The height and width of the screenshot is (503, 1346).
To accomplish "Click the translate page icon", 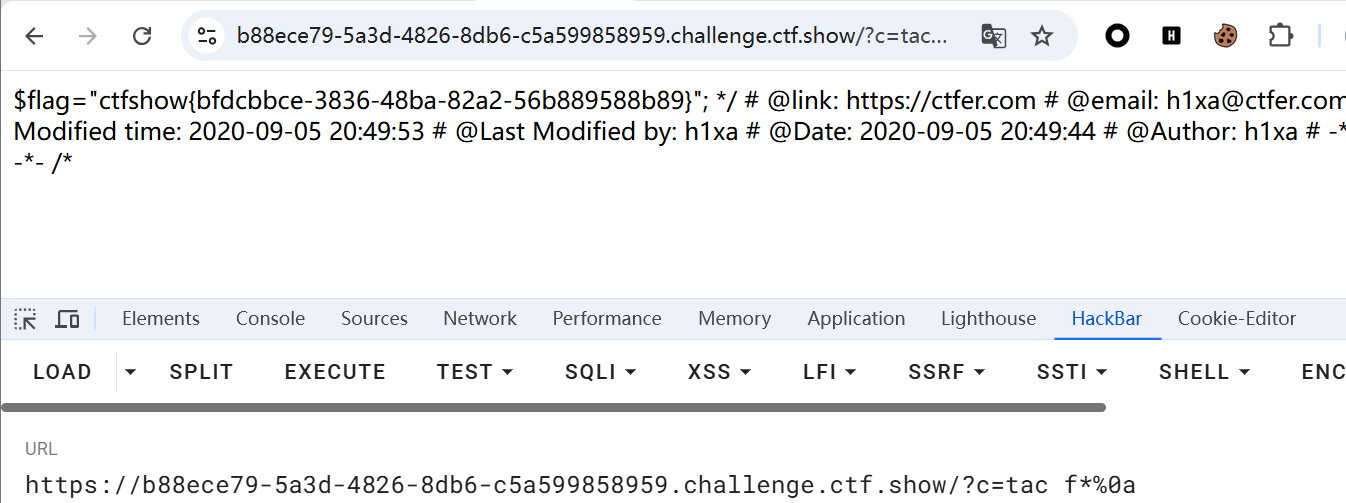I will (x=993, y=37).
